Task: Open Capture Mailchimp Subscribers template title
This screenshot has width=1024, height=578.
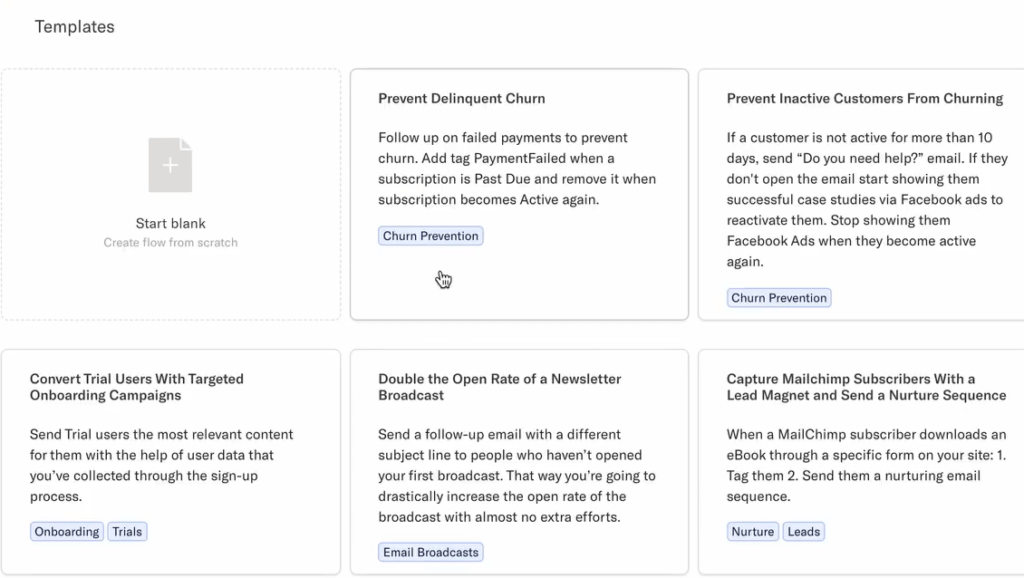Action: coord(866,387)
